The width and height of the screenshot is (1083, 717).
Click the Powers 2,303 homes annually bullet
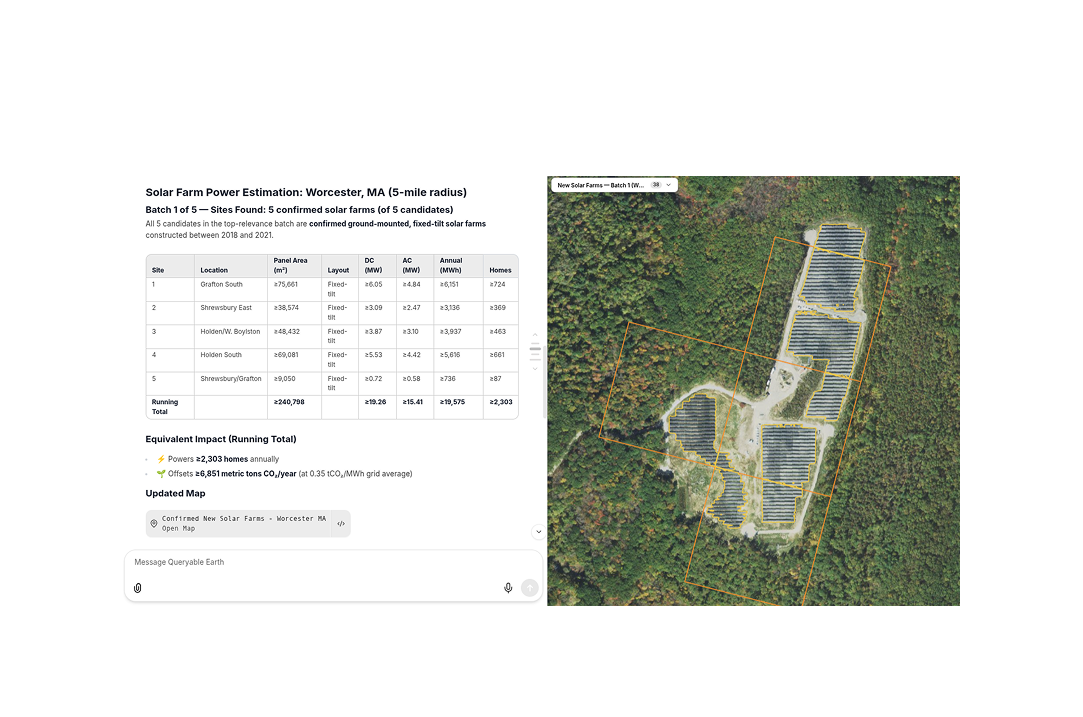coord(218,459)
